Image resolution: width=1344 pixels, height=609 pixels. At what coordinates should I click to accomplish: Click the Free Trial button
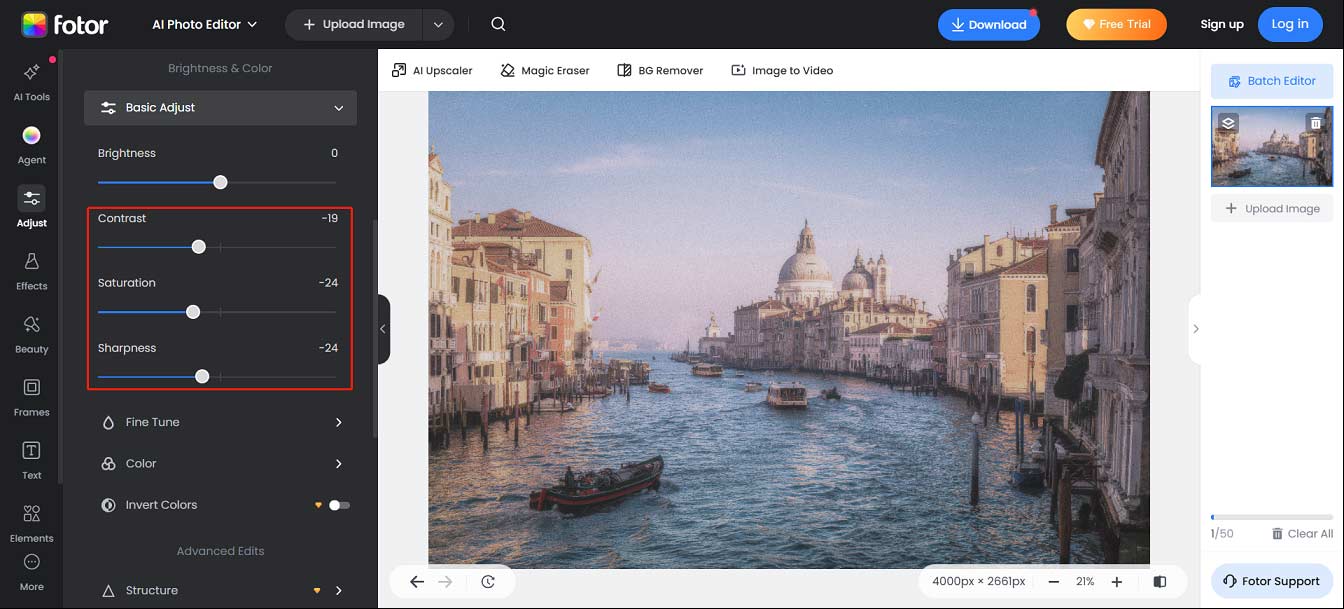(x=1116, y=24)
